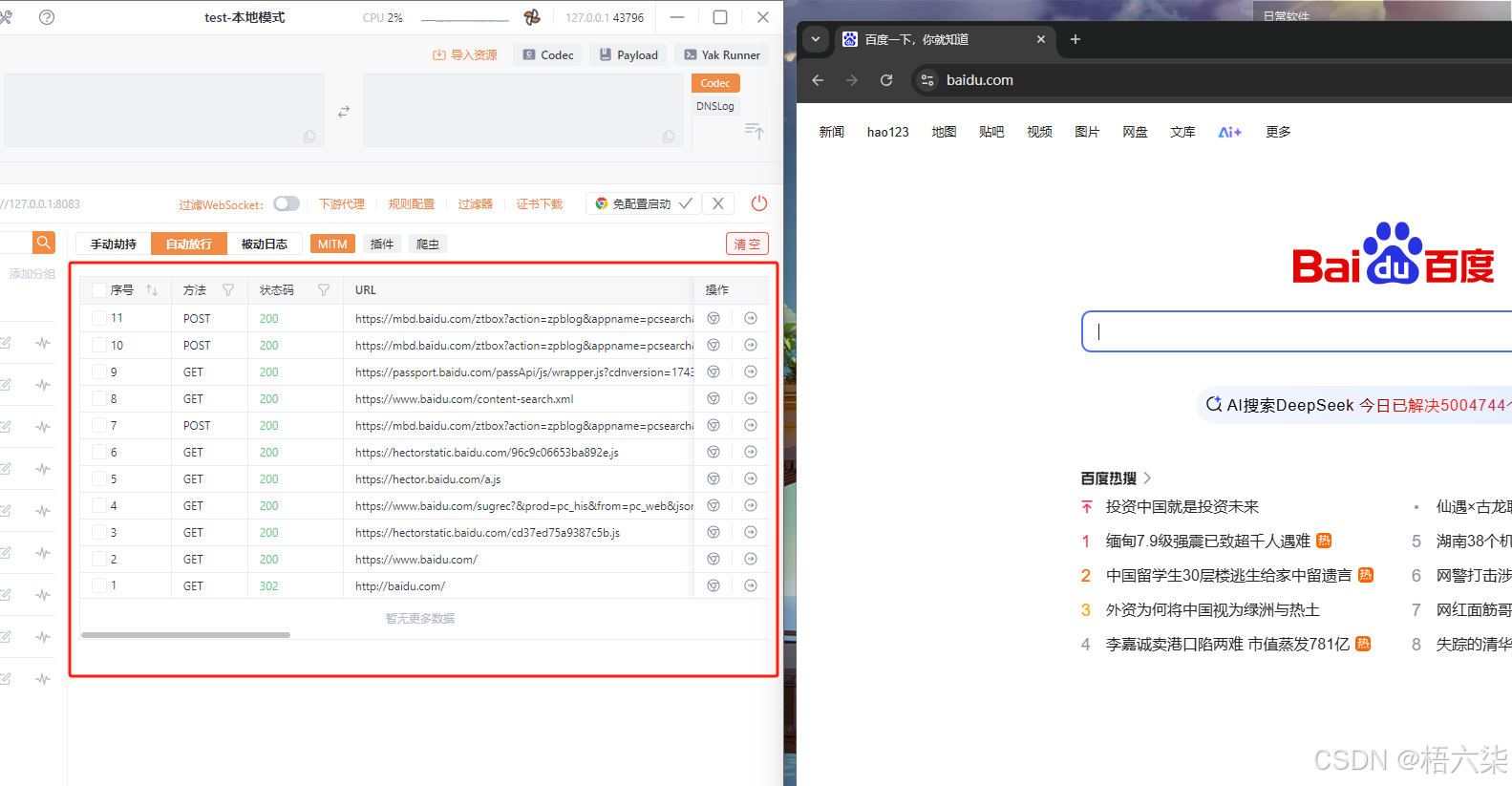
Task: Switch to 自动放行 tab
Action: [x=189, y=244]
